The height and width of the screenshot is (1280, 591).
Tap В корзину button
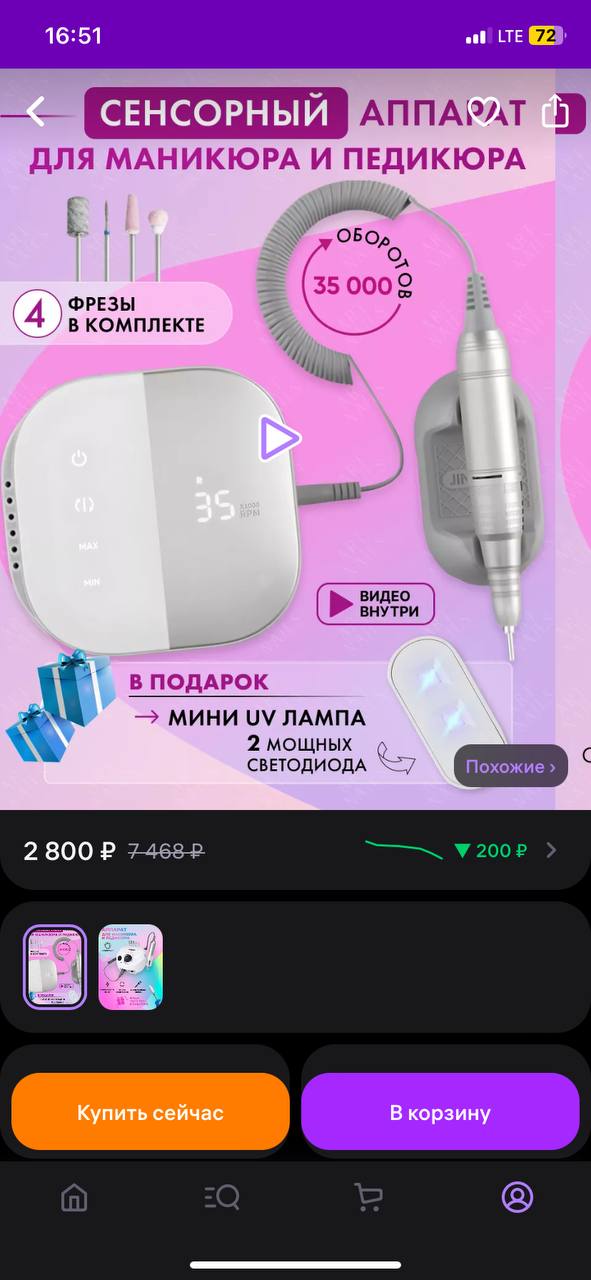point(440,1112)
